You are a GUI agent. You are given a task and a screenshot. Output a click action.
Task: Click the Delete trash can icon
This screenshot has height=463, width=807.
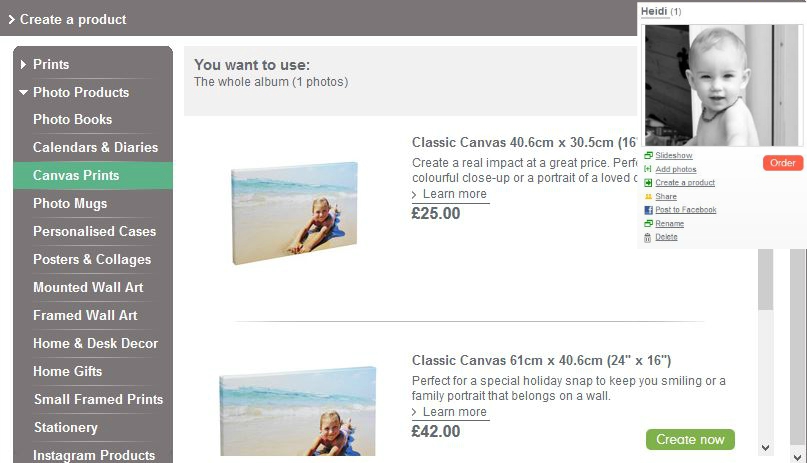648,237
